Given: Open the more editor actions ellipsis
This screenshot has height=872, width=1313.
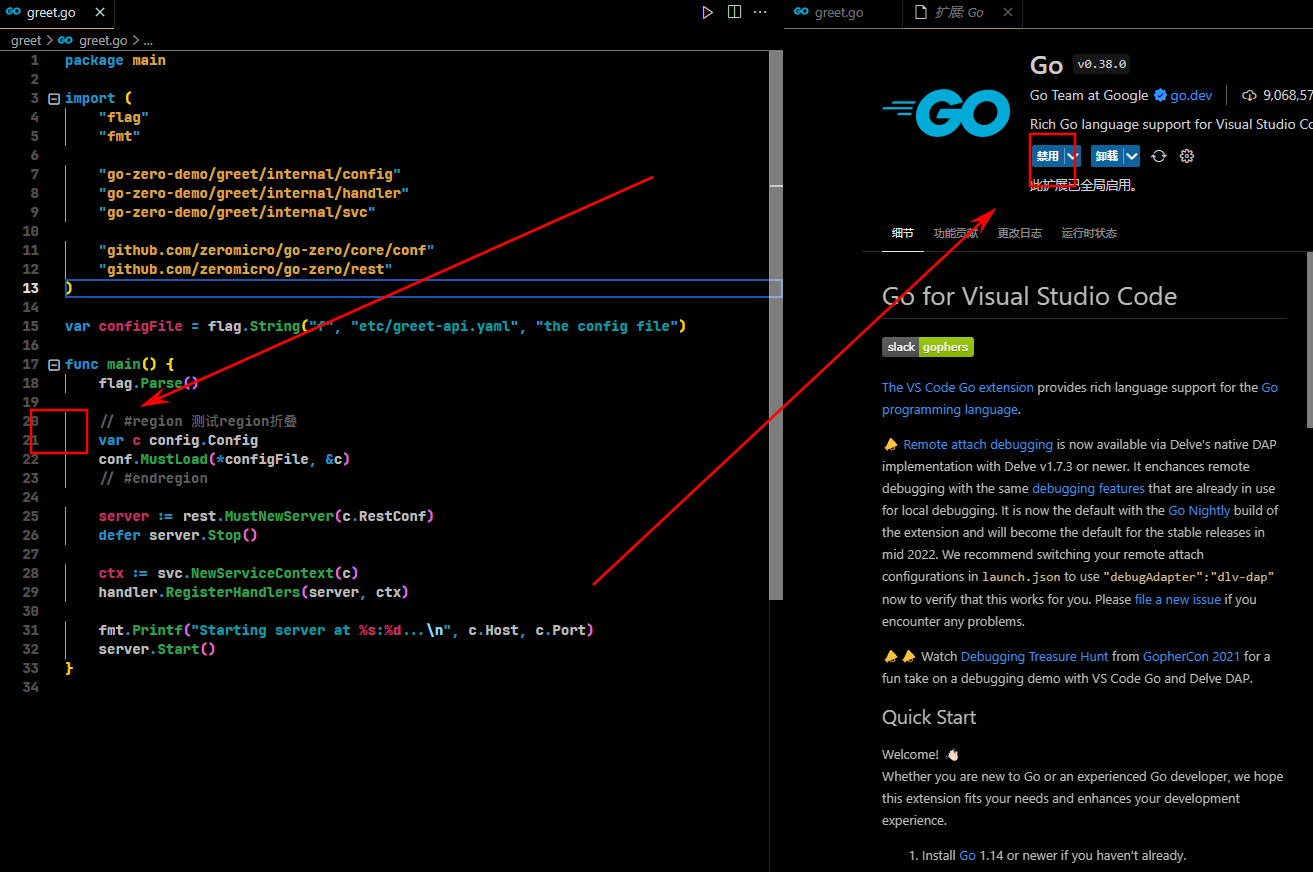Looking at the screenshot, I should pos(760,11).
